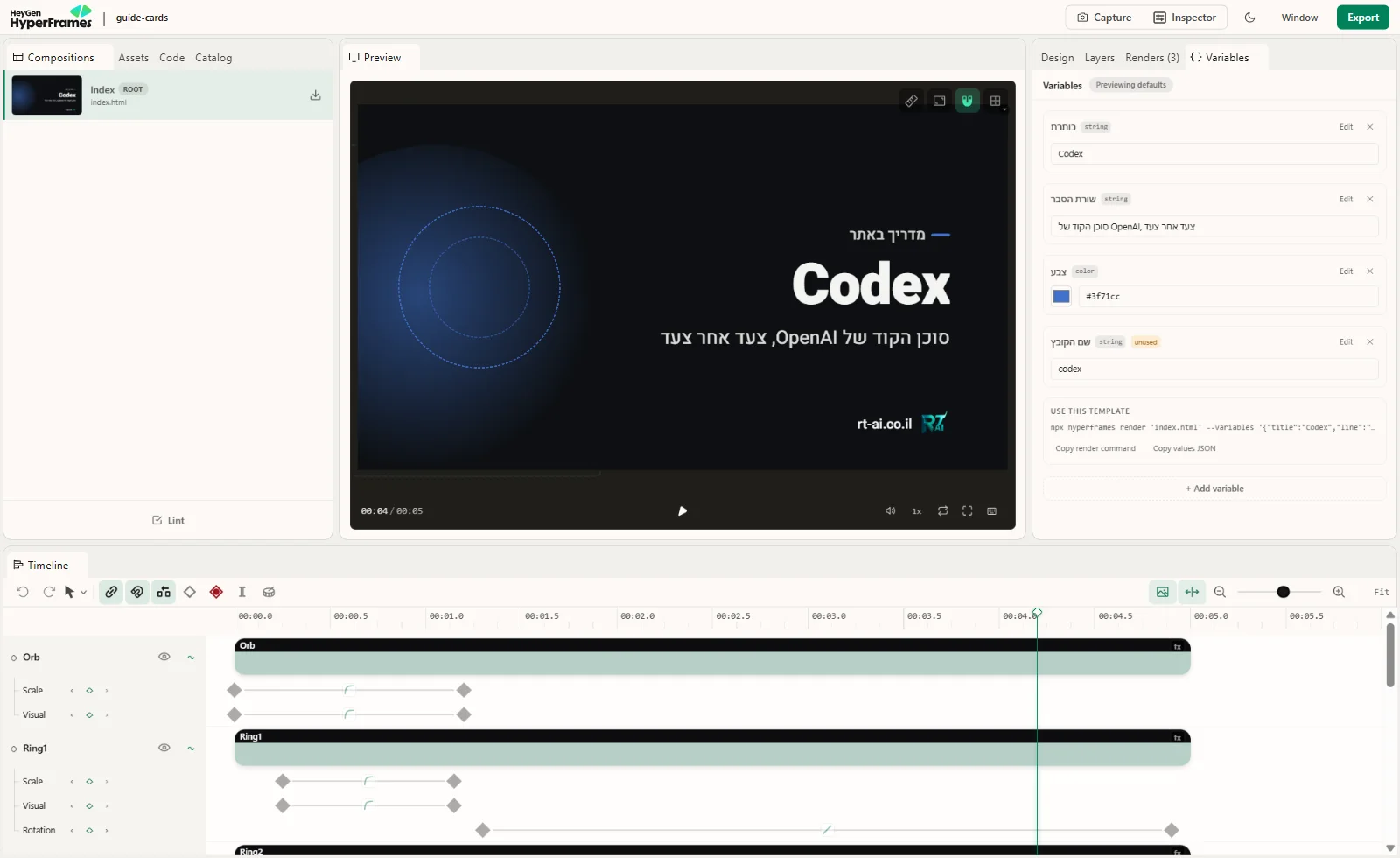Click the drum icon in timeline toolbar
Image resolution: width=1400 pixels, height=858 pixels.
[x=269, y=592]
